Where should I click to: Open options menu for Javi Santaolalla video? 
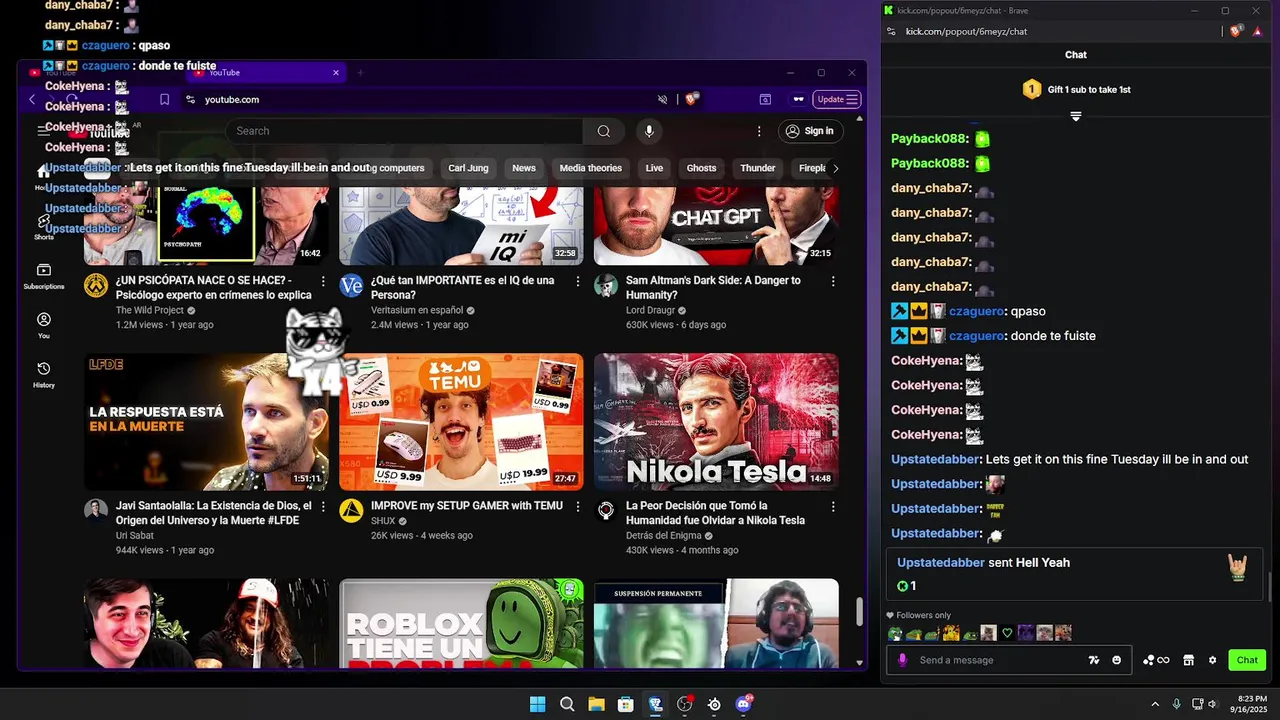click(x=322, y=506)
